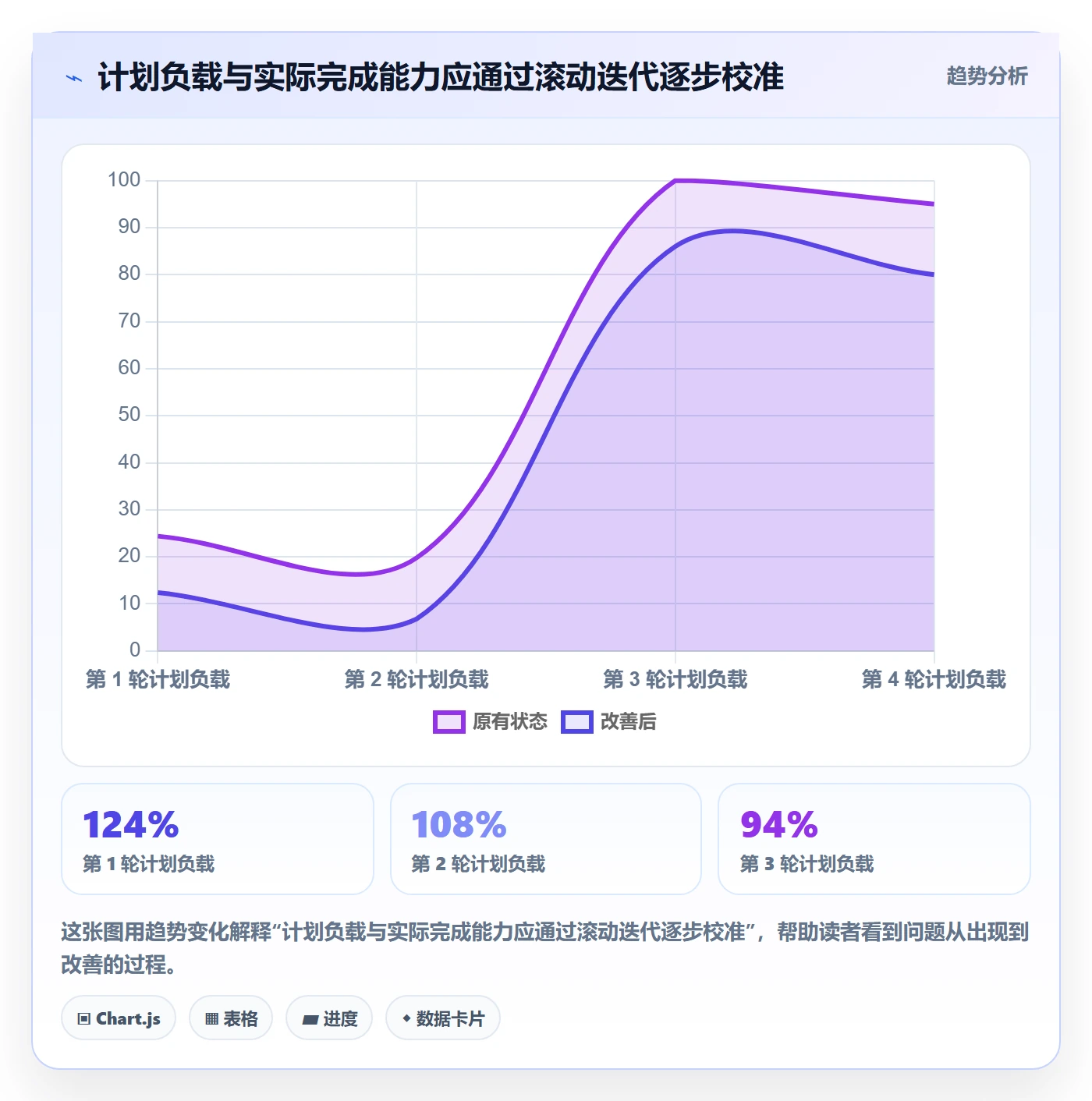The height and width of the screenshot is (1101, 1092).
Task: Click the 第 3 轮计划负载 x-axis label
Action: (x=675, y=679)
